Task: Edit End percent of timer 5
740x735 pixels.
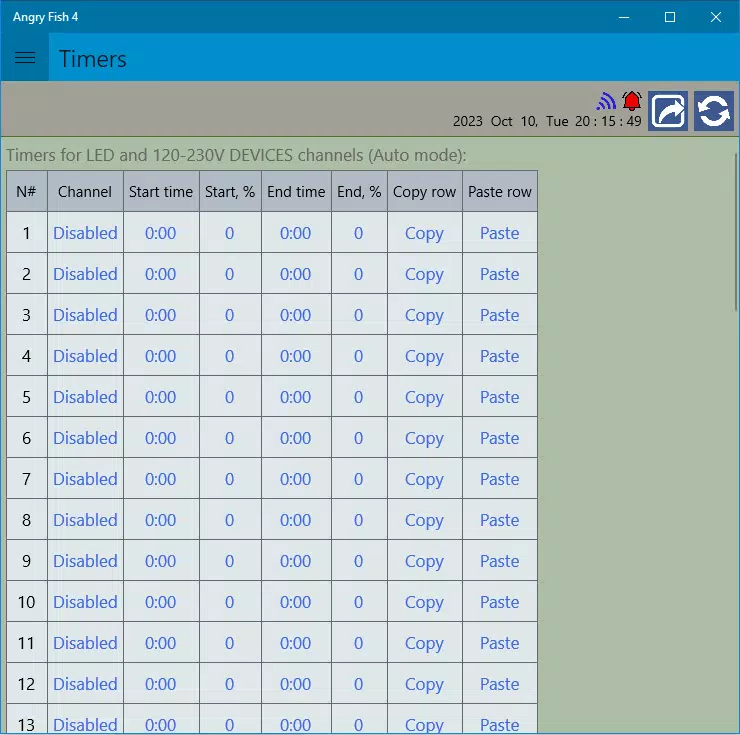Action: pyautogui.click(x=358, y=397)
